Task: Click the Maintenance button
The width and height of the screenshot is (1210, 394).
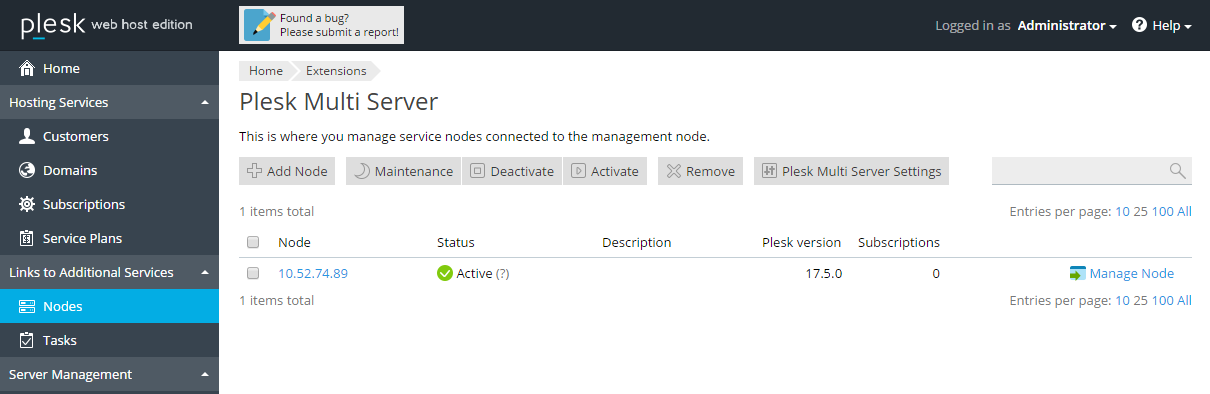Action: 403,171
